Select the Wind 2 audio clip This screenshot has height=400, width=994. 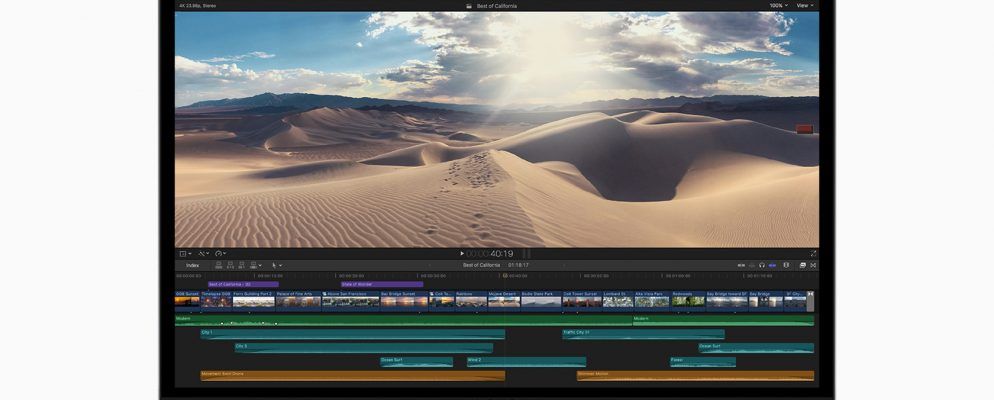point(526,362)
